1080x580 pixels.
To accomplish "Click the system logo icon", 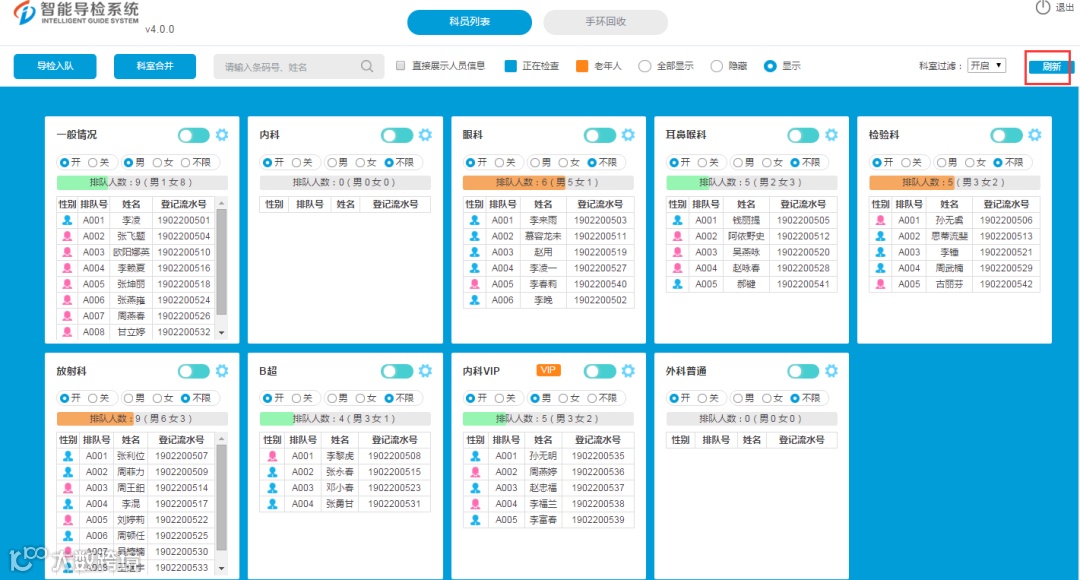I will [24, 12].
